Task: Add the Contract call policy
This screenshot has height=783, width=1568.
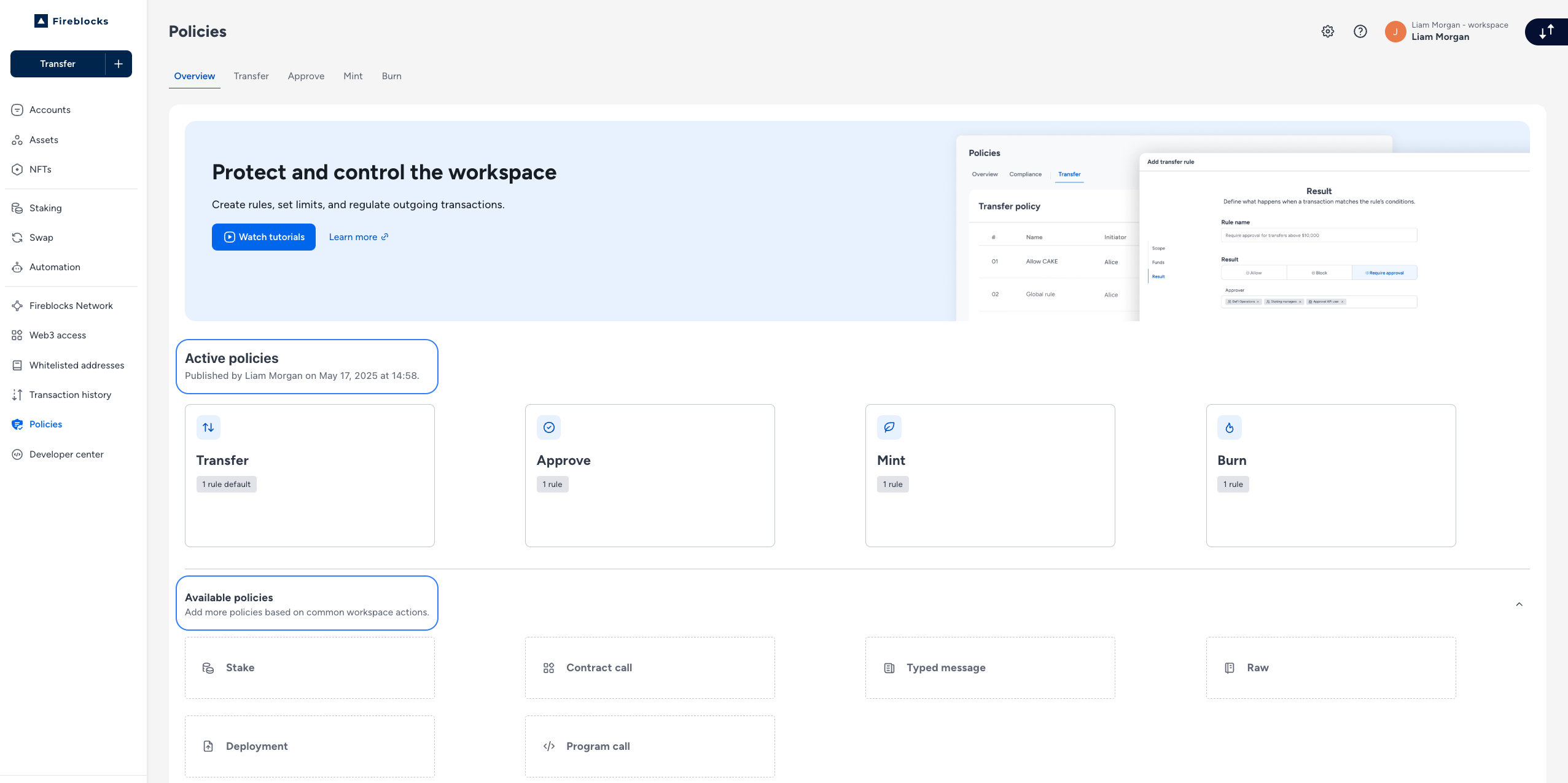Action: [x=650, y=668]
